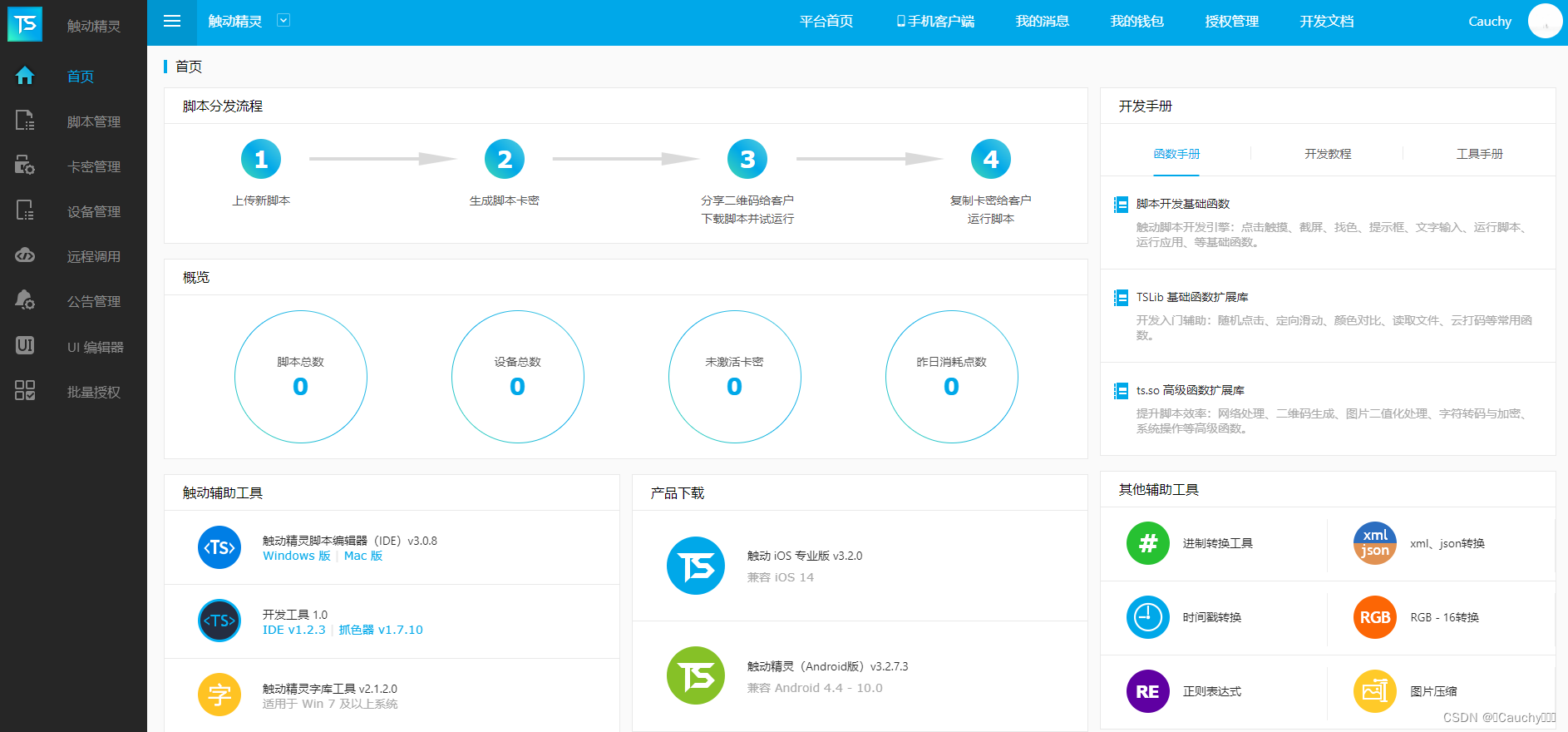Click step 1 circle 上传新脚本

(x=261, y=159)
